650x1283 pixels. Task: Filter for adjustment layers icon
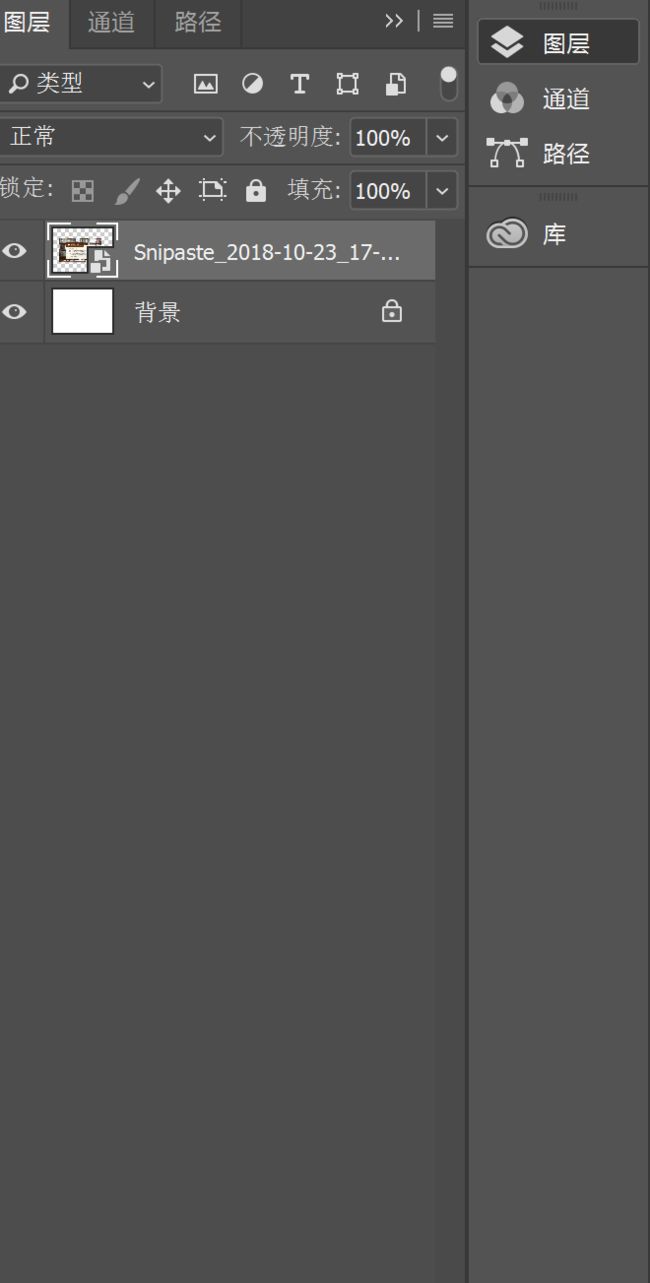pos(253,84)
